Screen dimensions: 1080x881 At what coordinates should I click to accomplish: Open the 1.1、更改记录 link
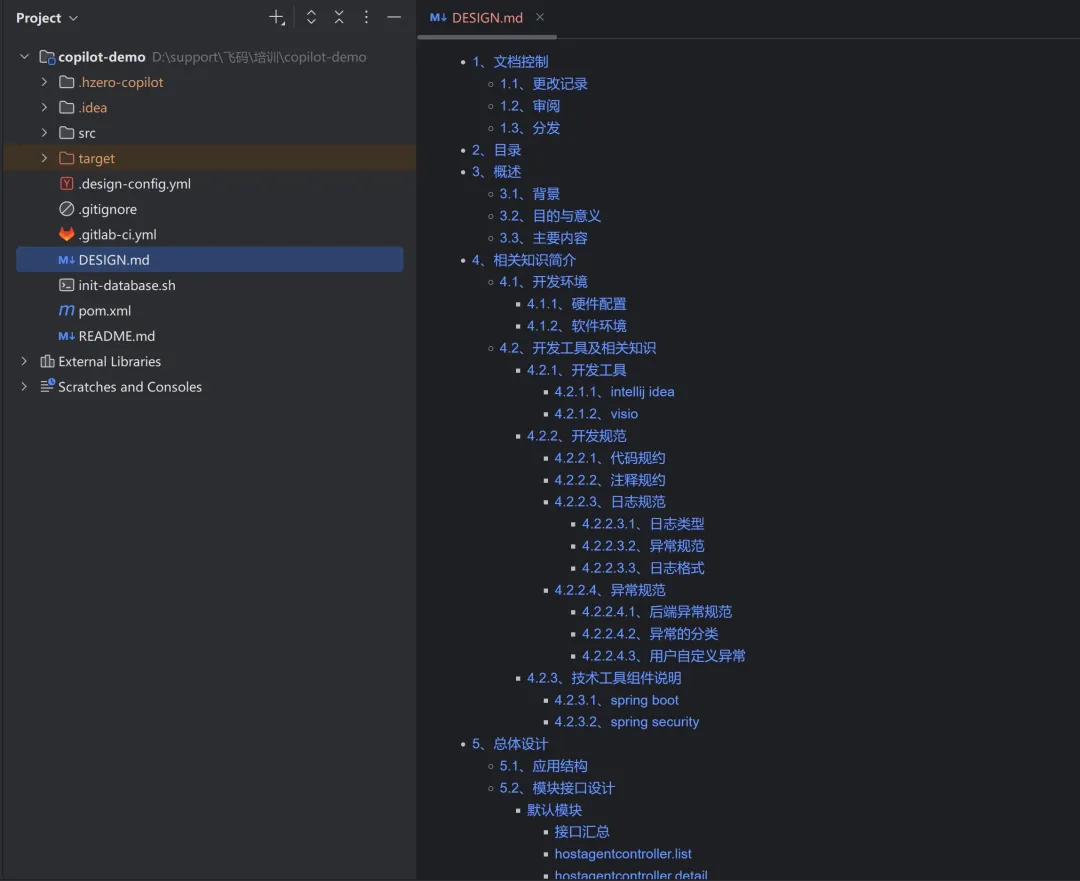tap(543, 84)
